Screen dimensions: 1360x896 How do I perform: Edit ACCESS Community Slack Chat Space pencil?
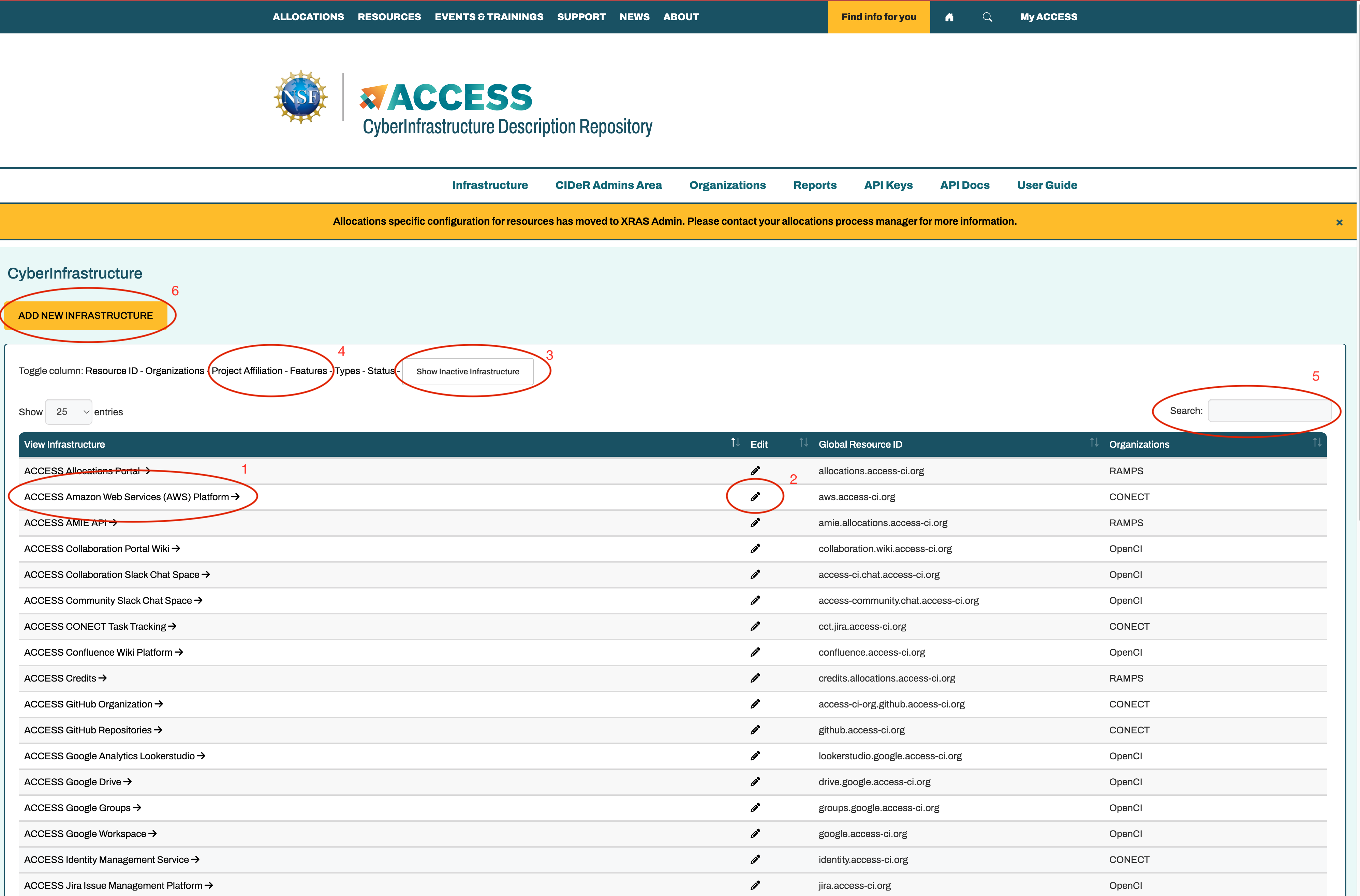[x=755, y=600]
